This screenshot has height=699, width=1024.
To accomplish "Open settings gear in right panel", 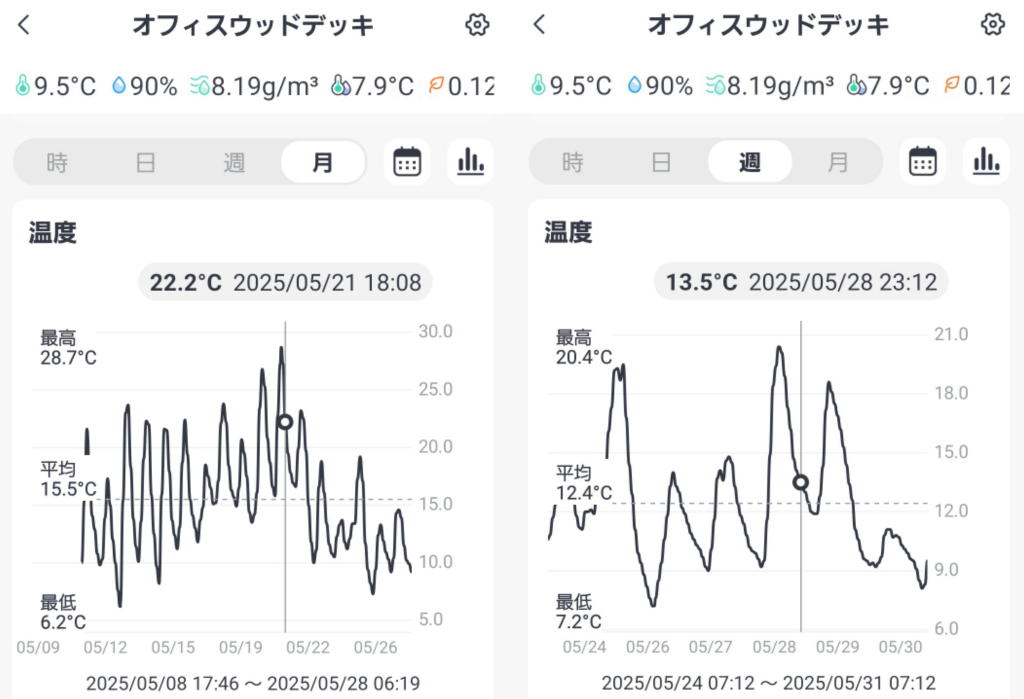I will pyautogui.click(x=992, y=25).
